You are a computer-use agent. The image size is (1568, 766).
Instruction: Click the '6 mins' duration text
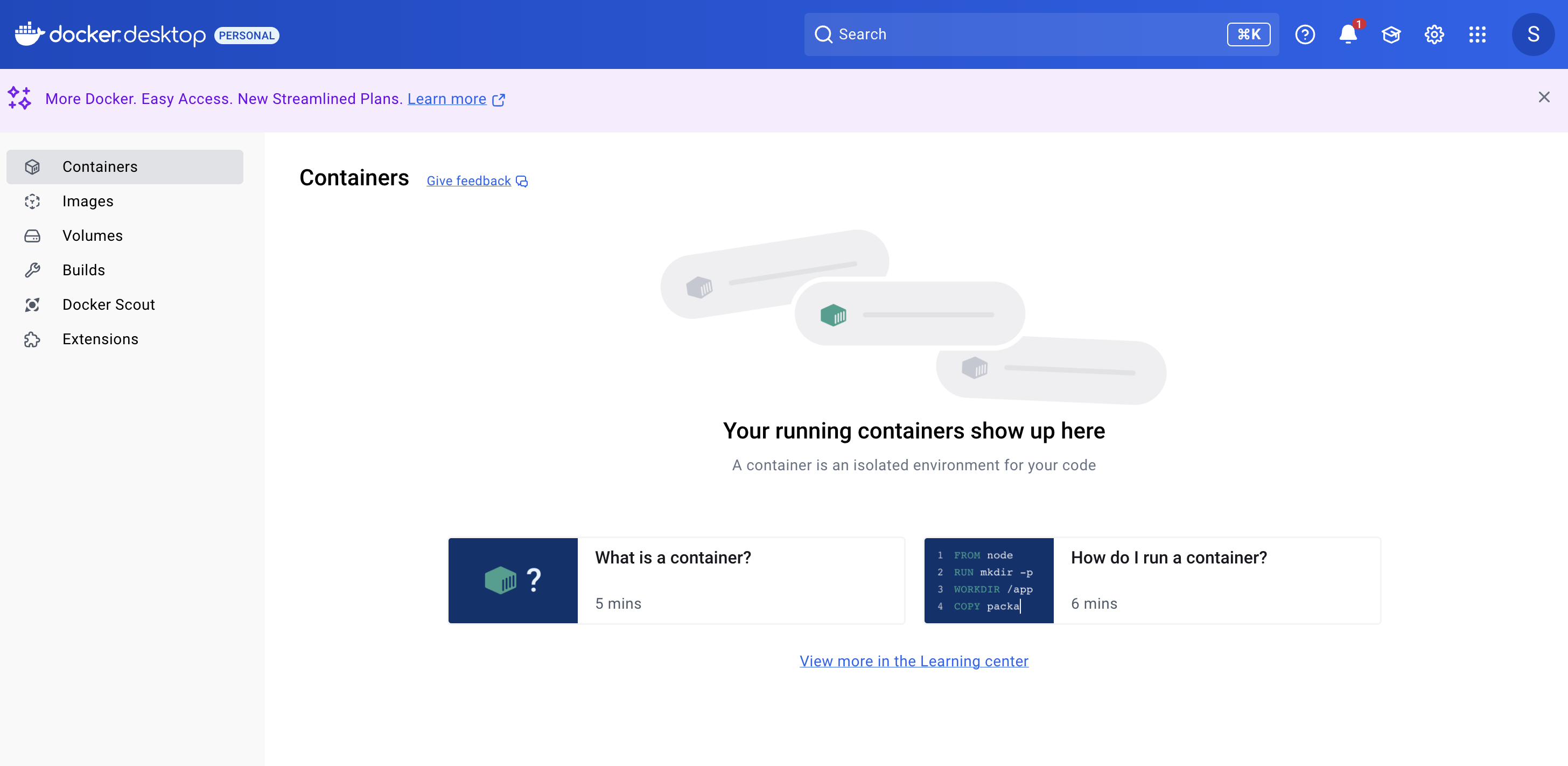click(1094, 603)
